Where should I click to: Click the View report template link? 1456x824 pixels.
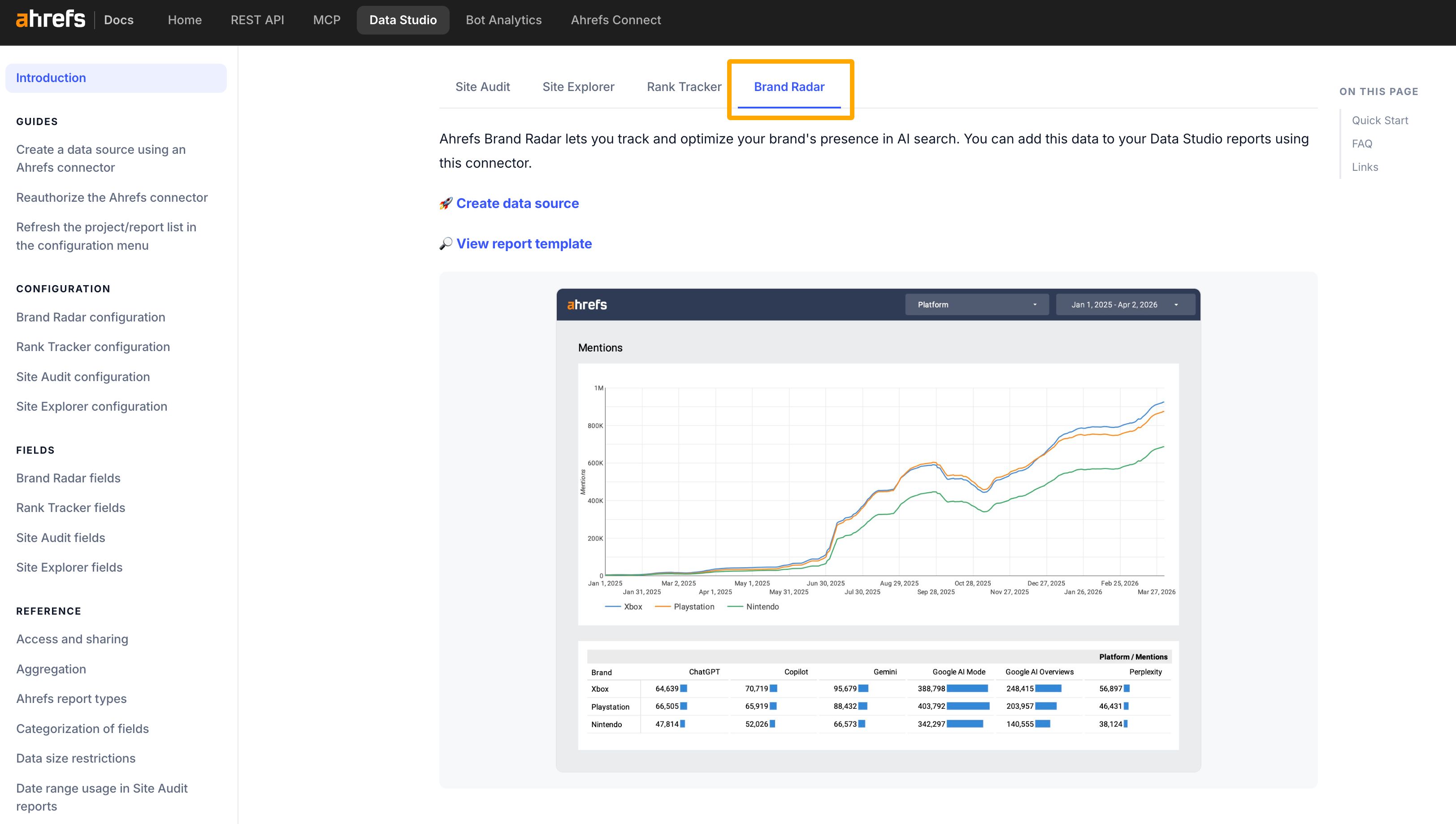[x=524, y=244]
